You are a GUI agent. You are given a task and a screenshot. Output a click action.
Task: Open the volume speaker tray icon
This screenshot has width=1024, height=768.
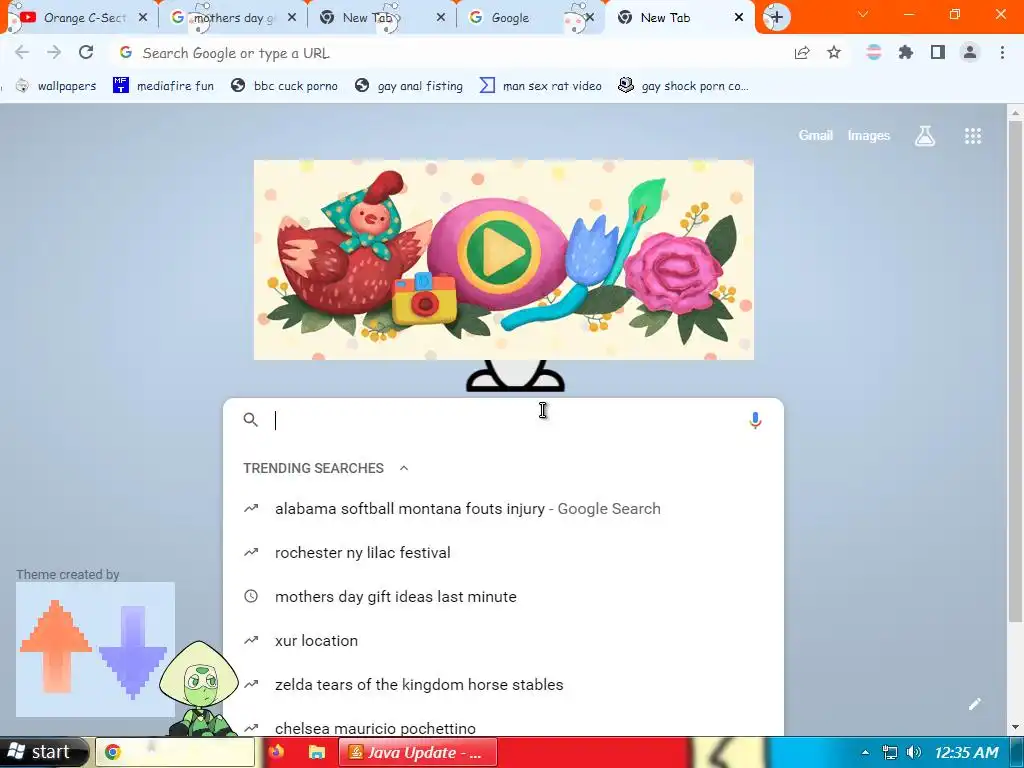point(914,752)
